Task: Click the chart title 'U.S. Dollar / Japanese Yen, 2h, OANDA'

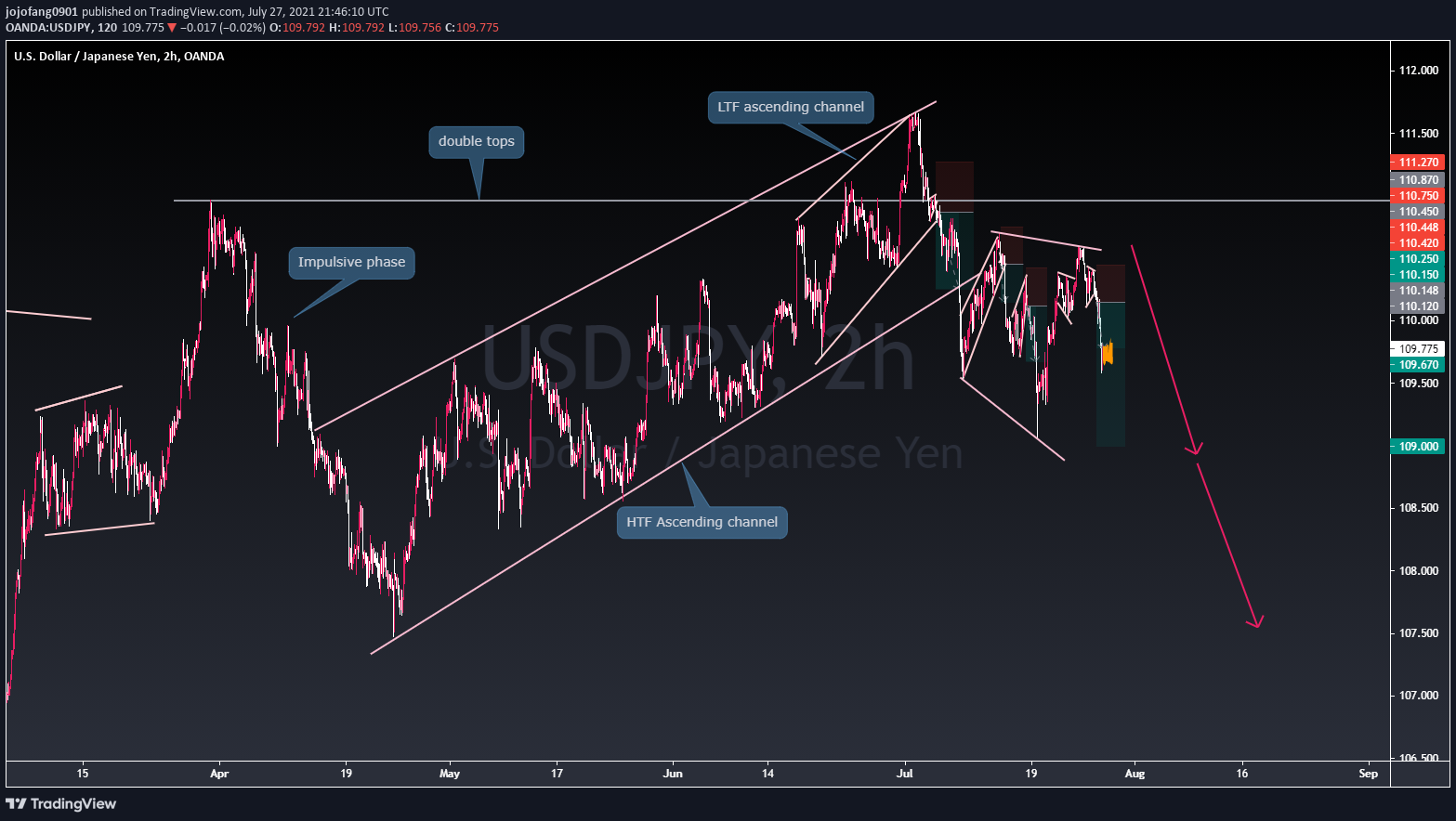Action: [119, 56]
